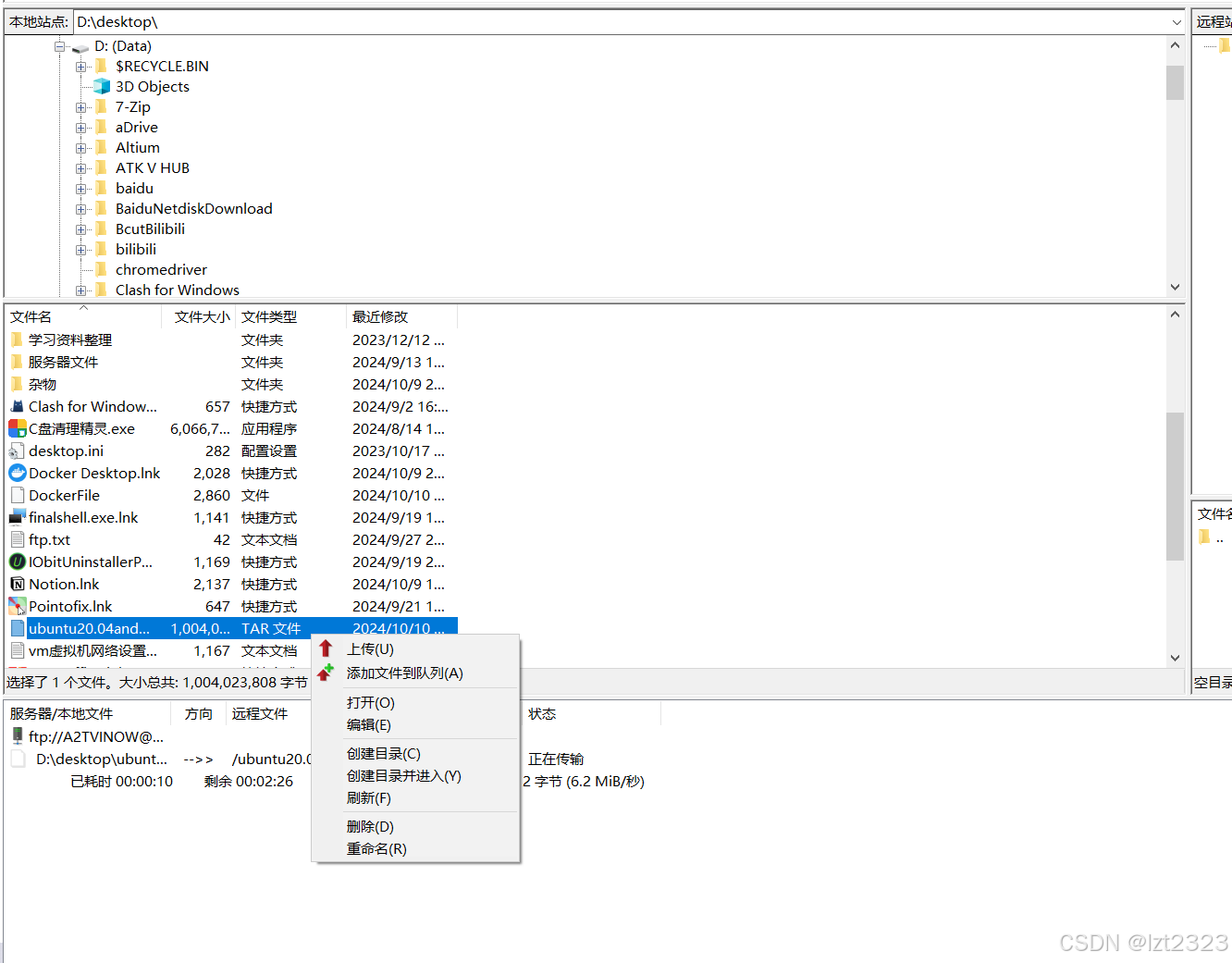The width and height of the screenshot is (1232, 963).
Task: Expand the ATK V HUB tree node
Action: point(81,168)
